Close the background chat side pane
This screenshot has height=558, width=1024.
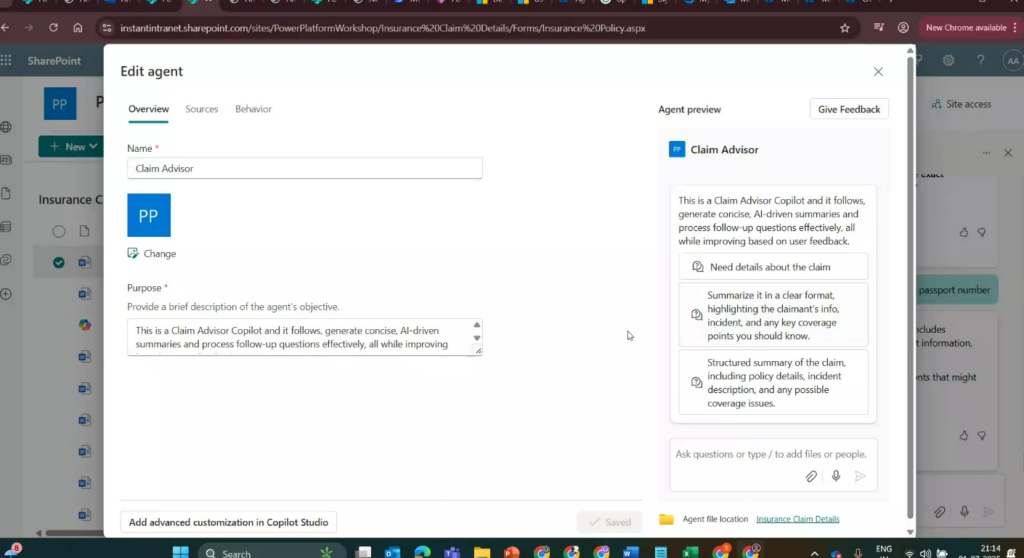1008,153
